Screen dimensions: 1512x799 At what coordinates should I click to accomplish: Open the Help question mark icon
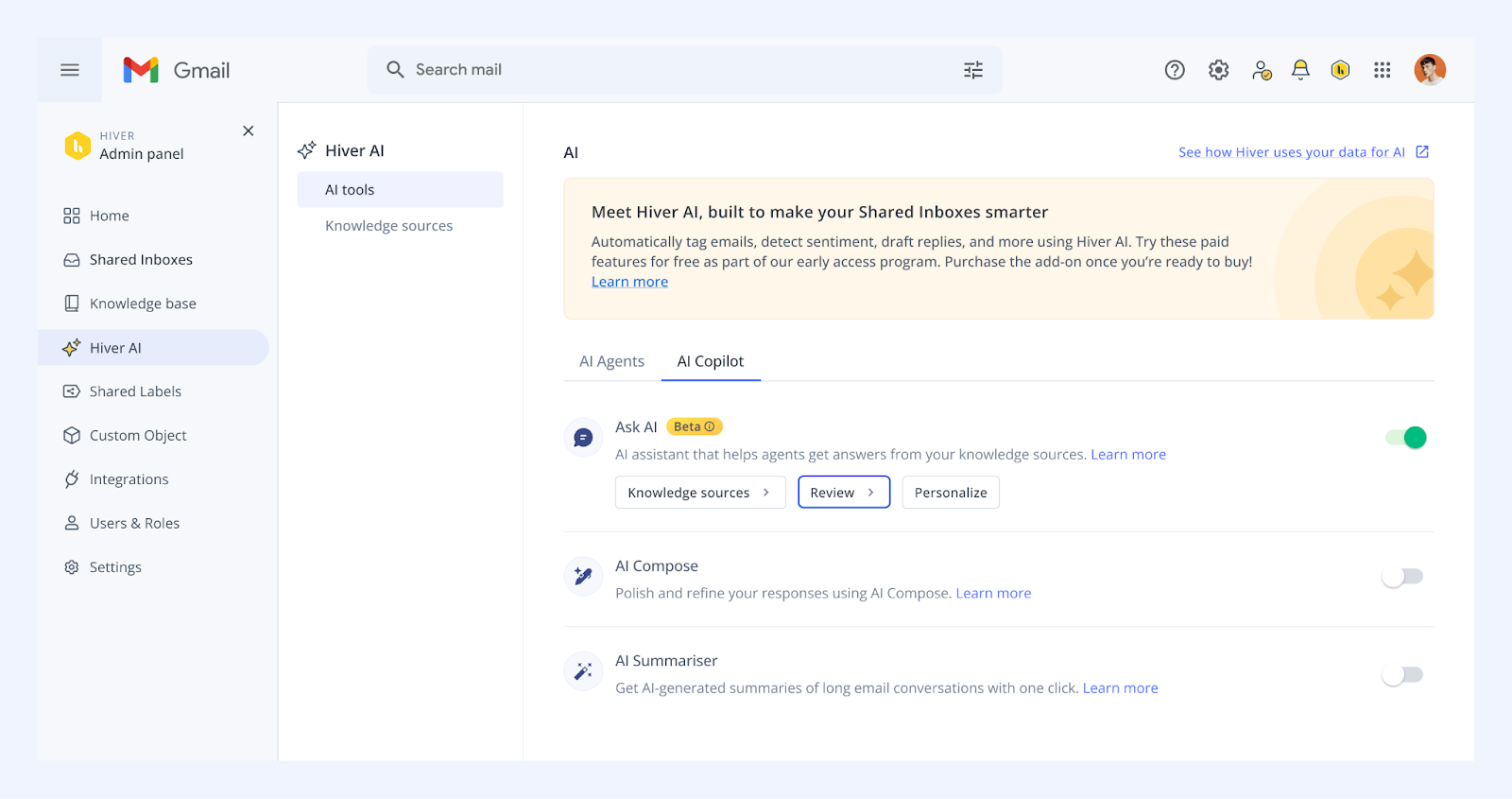pyautogui.click(x=1175, y=70)
